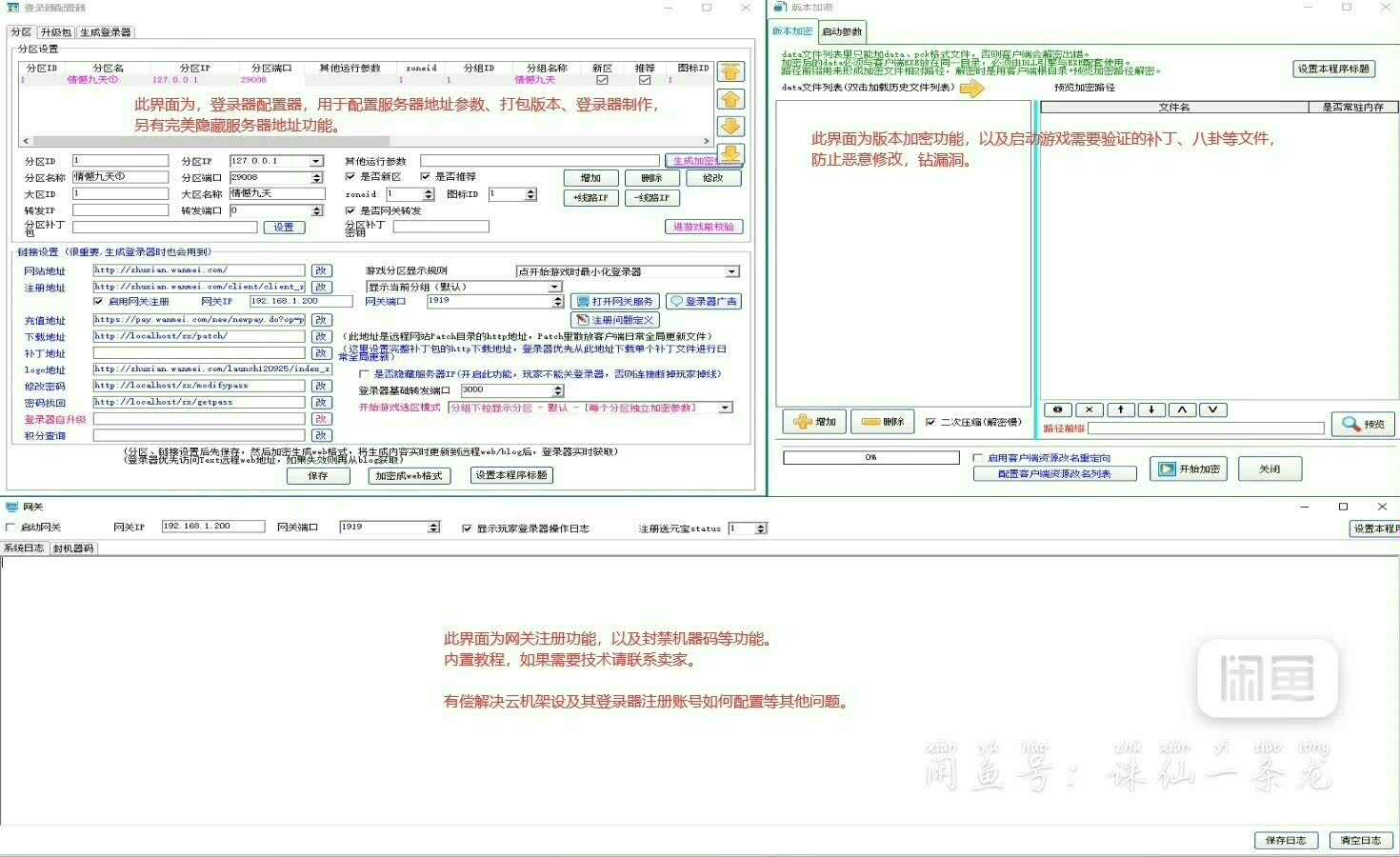Click 改 button beside 积分查询
1400x857 pixels.
point(321,435)
